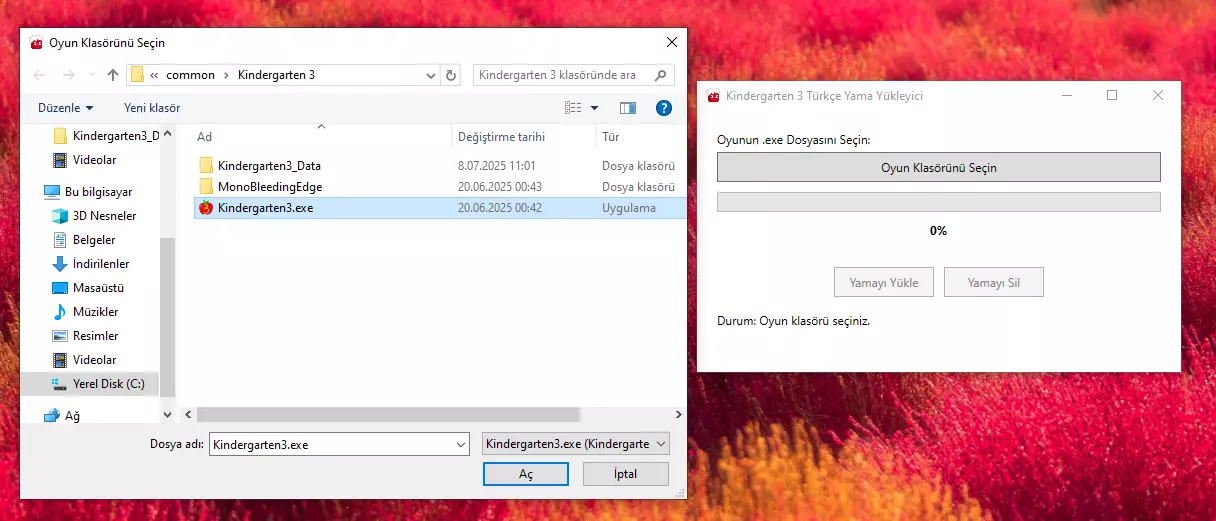The width and height of the screenshot is (1216, 521).
Task: Click common in the address breadcrumb
Action: click(x=190, y=75)
